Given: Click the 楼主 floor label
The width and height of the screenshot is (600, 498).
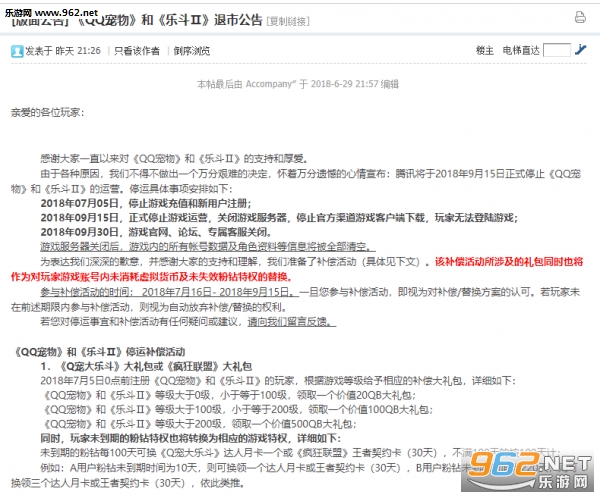Looking at the screenshot, I should click(485, 49).
